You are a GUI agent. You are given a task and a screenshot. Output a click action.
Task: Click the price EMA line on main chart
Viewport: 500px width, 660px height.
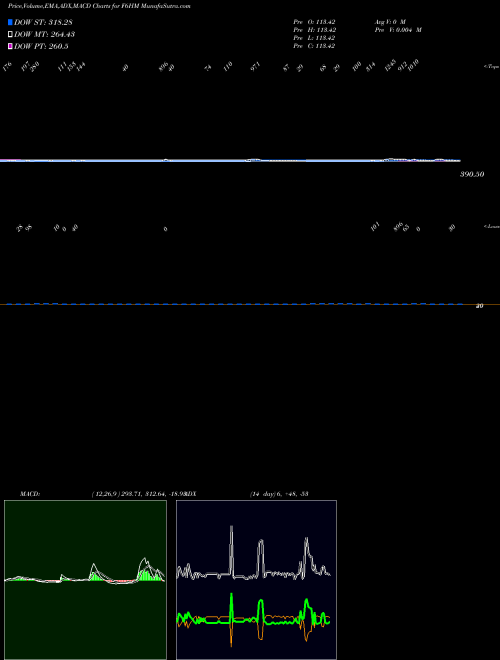pyautogui.click(x=230, y=160)
